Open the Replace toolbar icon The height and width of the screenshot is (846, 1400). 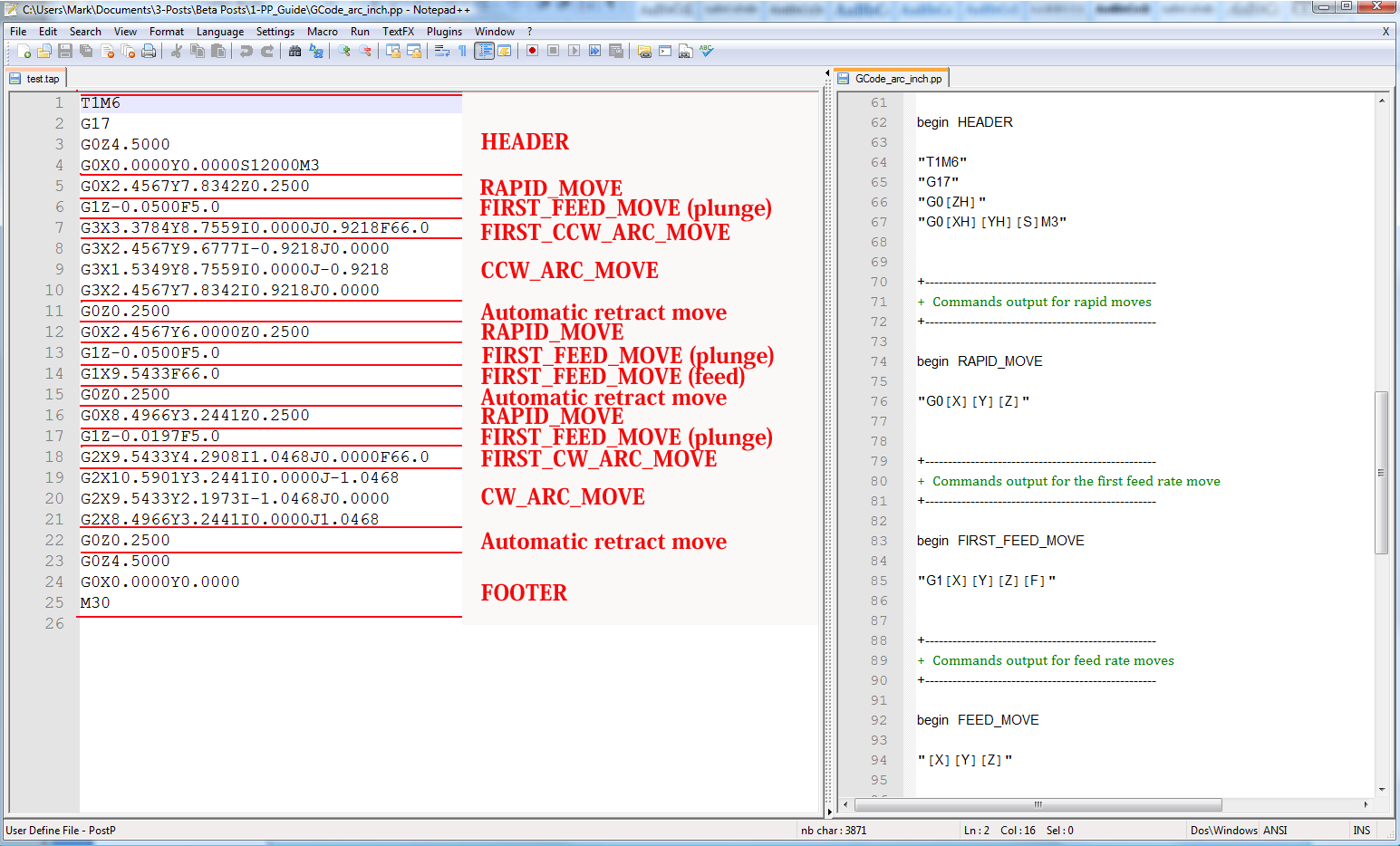(317, 51)
